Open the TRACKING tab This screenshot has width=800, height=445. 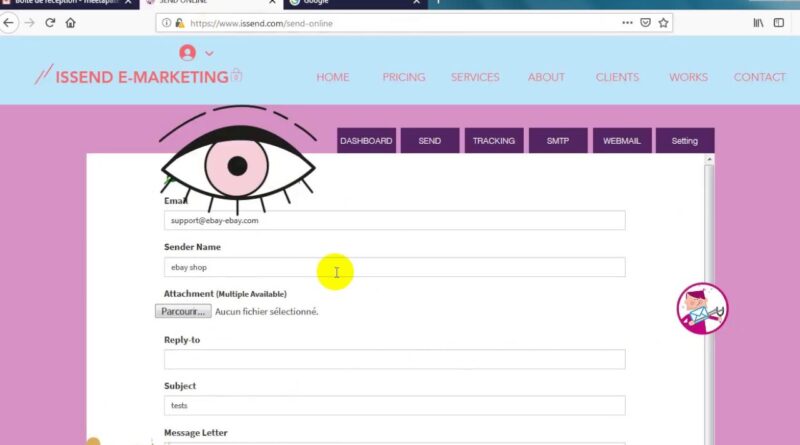494,140
